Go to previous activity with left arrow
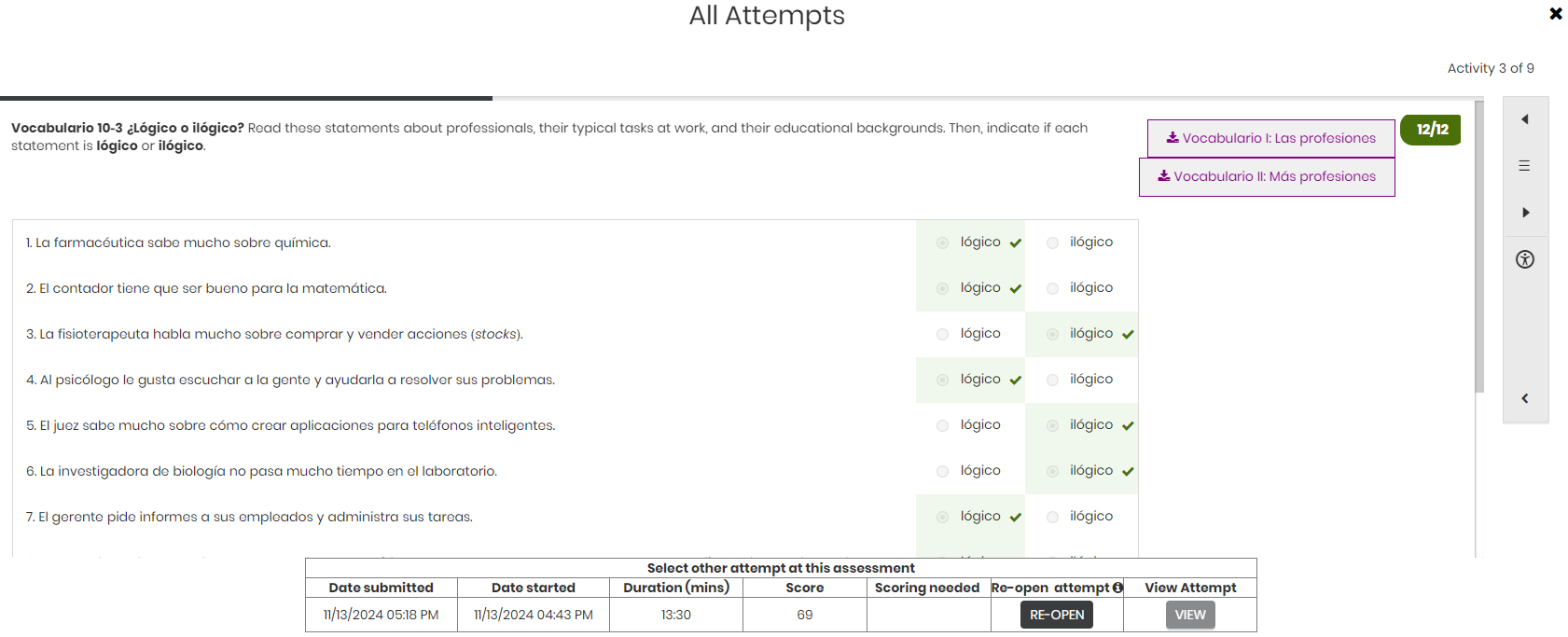The width and height of the screenshot is (1568, 637). [1525, 119]
